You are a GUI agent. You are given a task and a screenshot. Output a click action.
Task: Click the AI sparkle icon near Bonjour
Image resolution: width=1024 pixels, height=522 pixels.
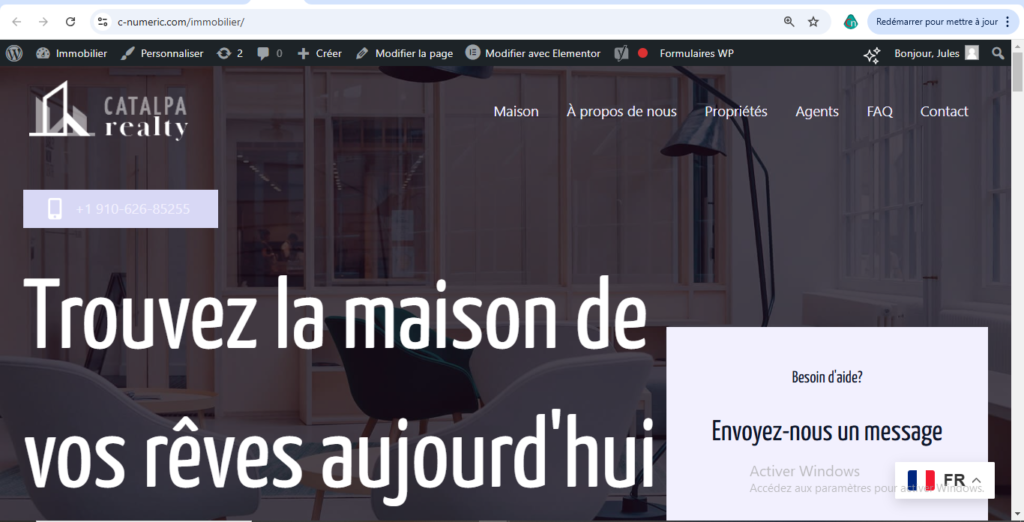tap(872, 55)
